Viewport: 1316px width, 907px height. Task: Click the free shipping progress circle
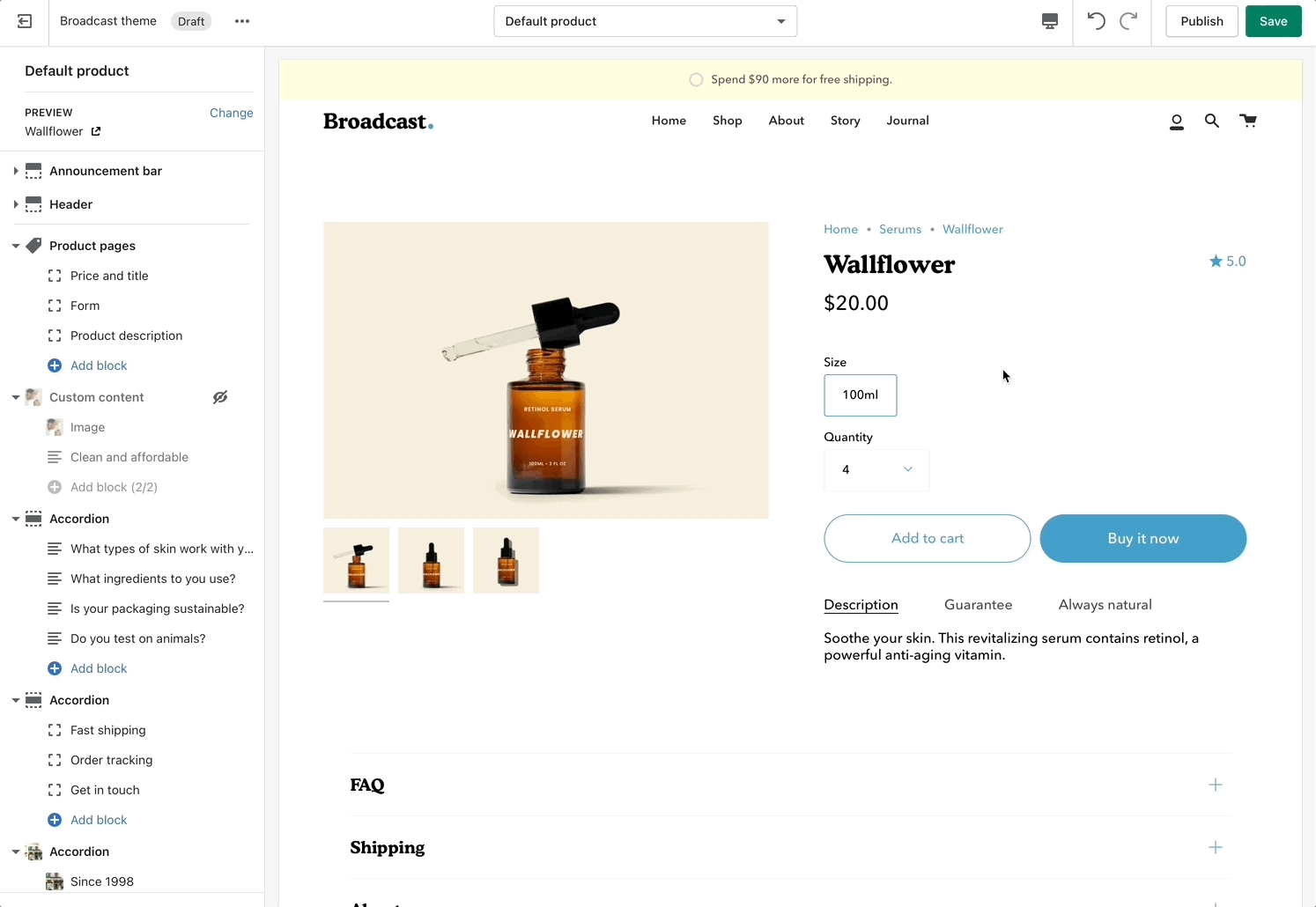click(696, 80)
